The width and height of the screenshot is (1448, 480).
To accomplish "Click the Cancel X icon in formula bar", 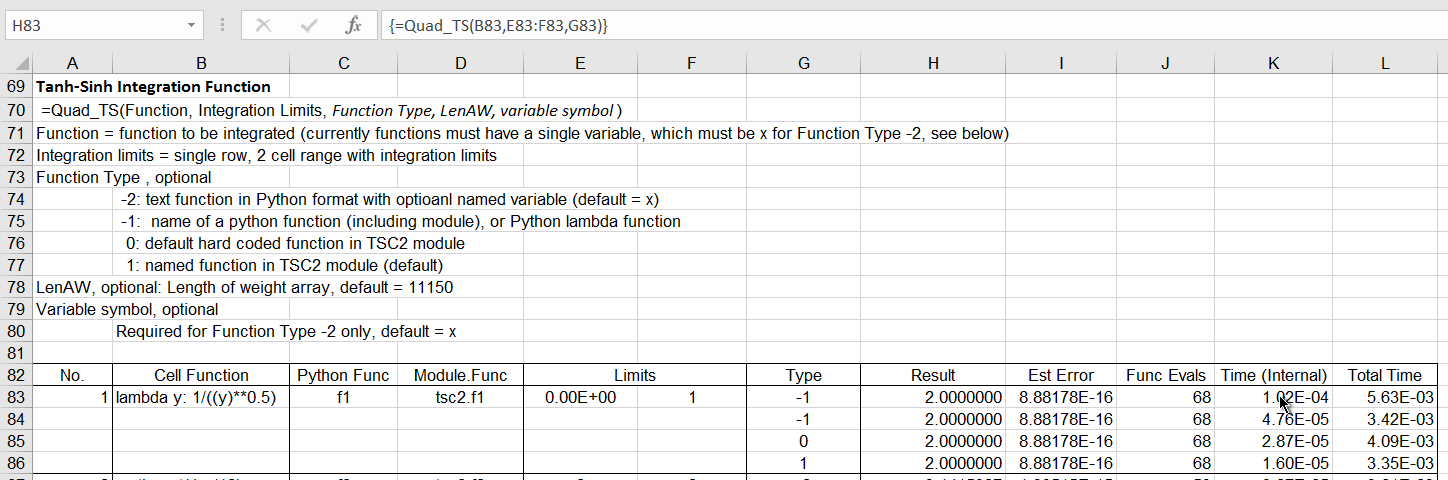I will [x=264, y=25].
